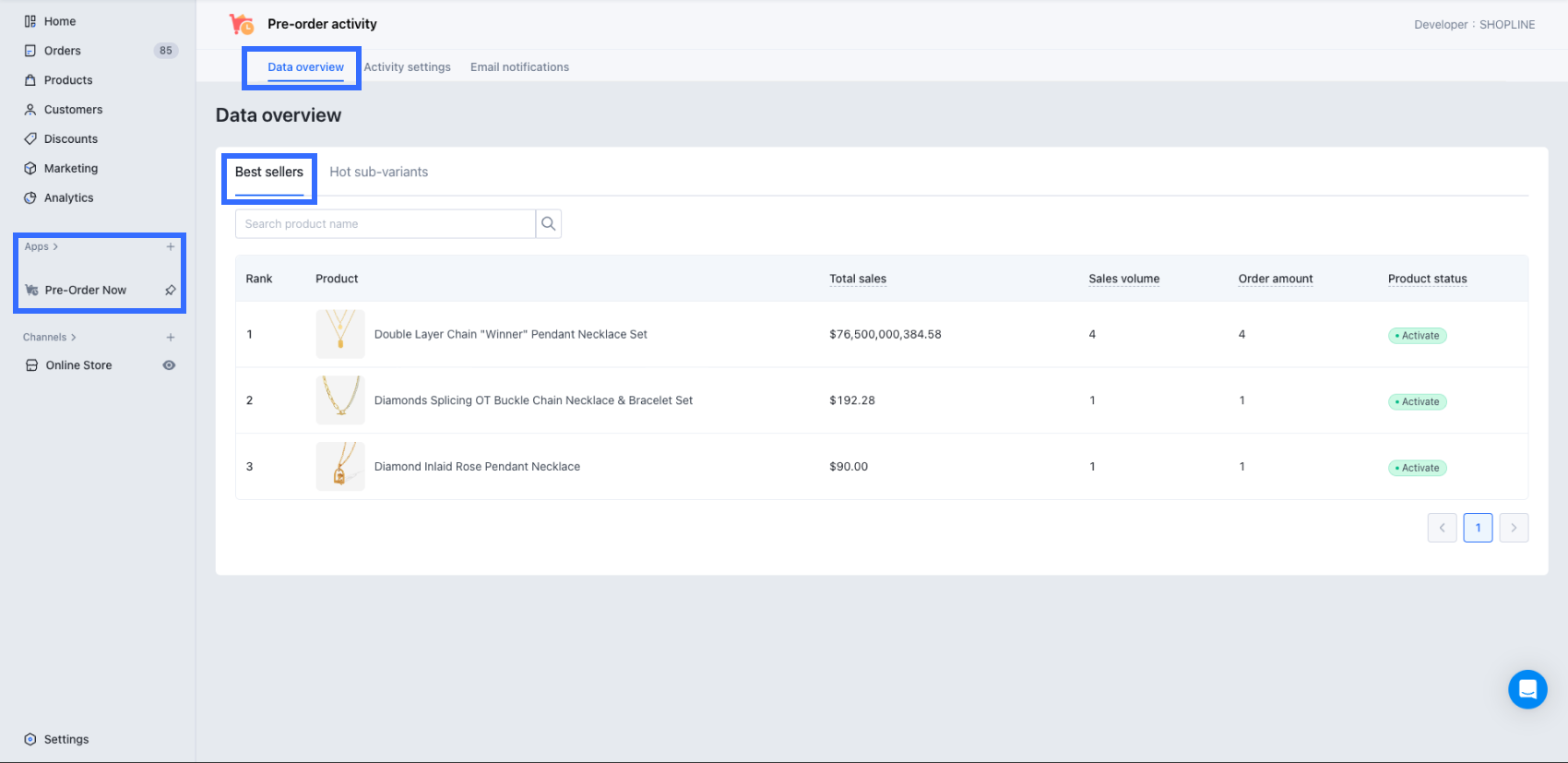Select page 1 in pagination
This screenshot has height=763, width=1568.
1478,528
